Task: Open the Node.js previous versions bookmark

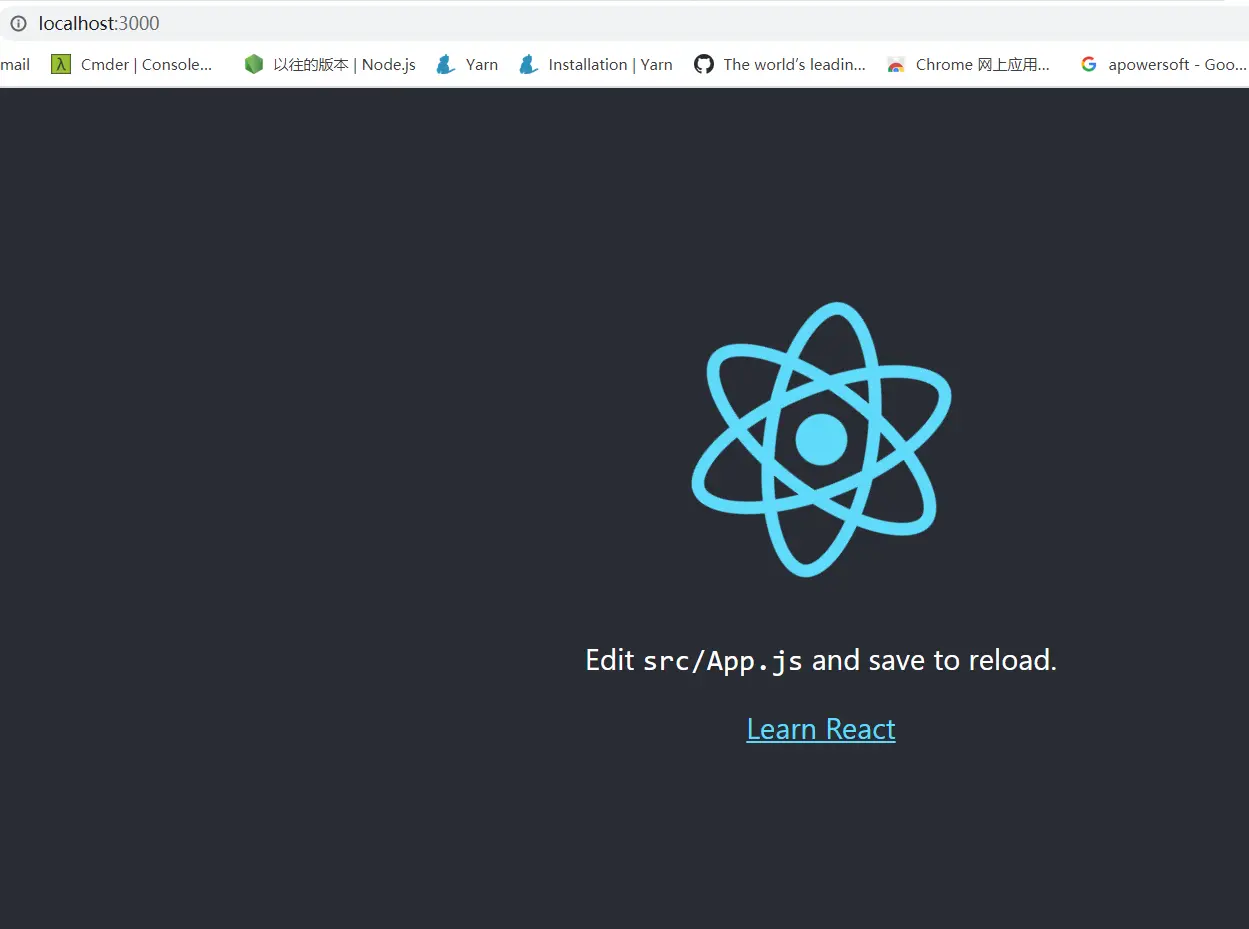Action: pos(330,64)
